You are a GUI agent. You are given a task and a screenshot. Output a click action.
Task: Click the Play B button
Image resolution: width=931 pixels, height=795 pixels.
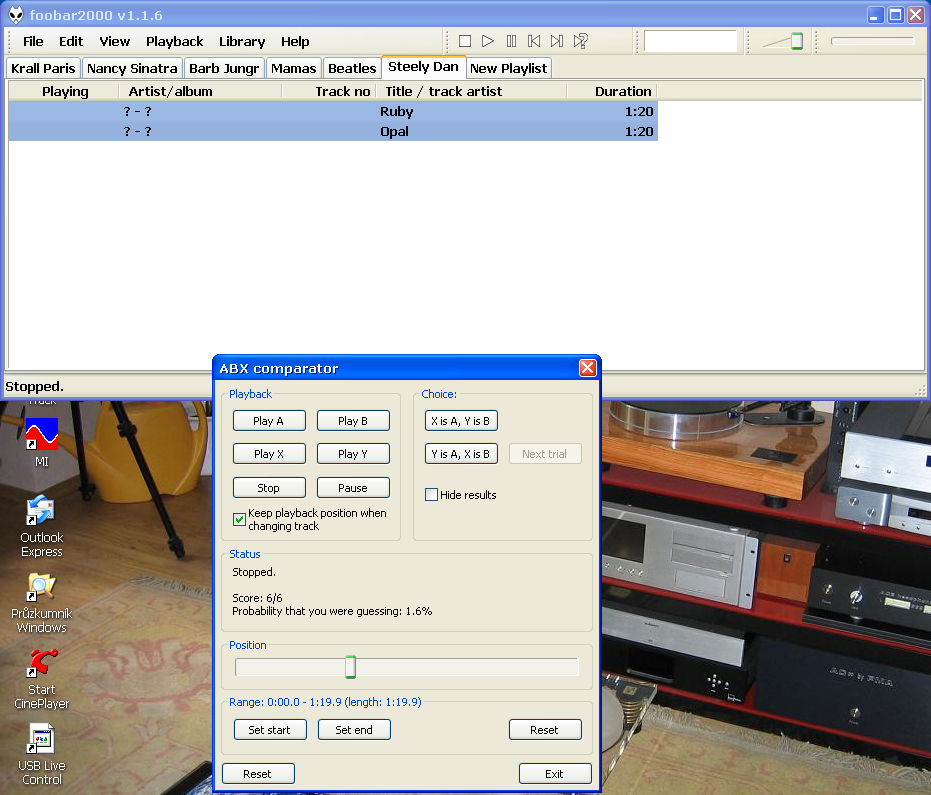pos(353,421)
